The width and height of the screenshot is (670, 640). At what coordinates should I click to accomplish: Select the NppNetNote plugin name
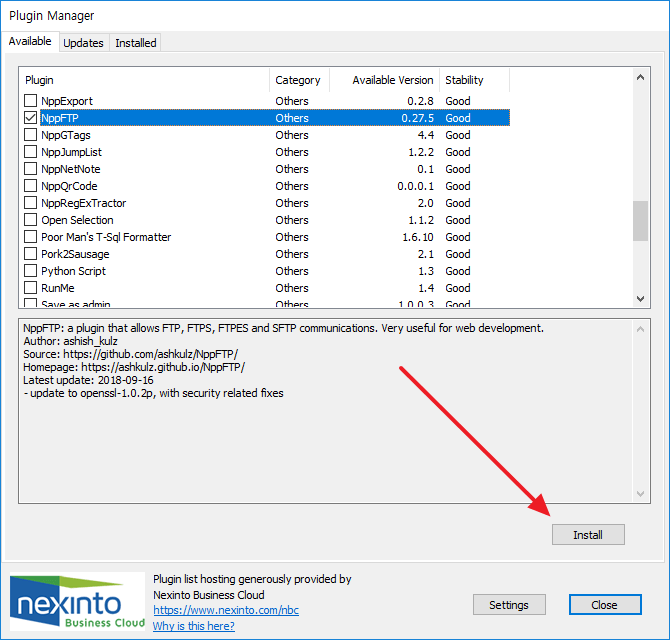[71, 169]
